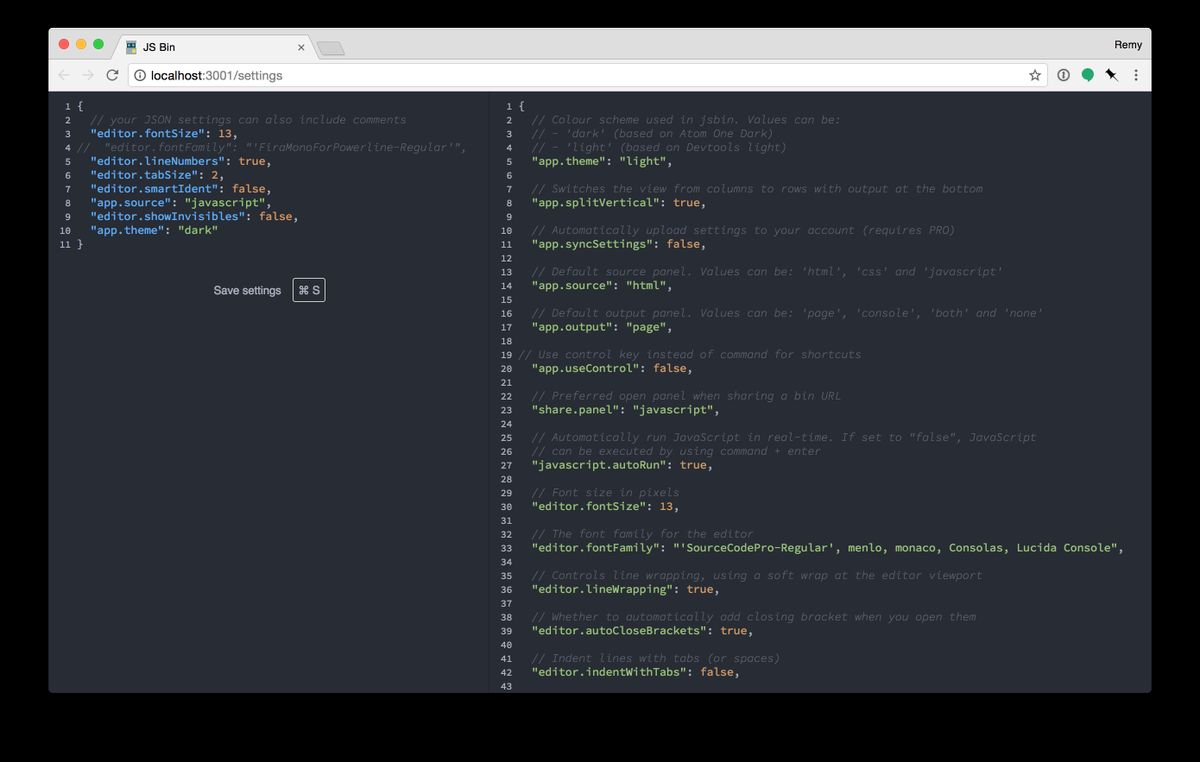Click the site info icon by localhost
1200x762 pixels.
point(140,75)
